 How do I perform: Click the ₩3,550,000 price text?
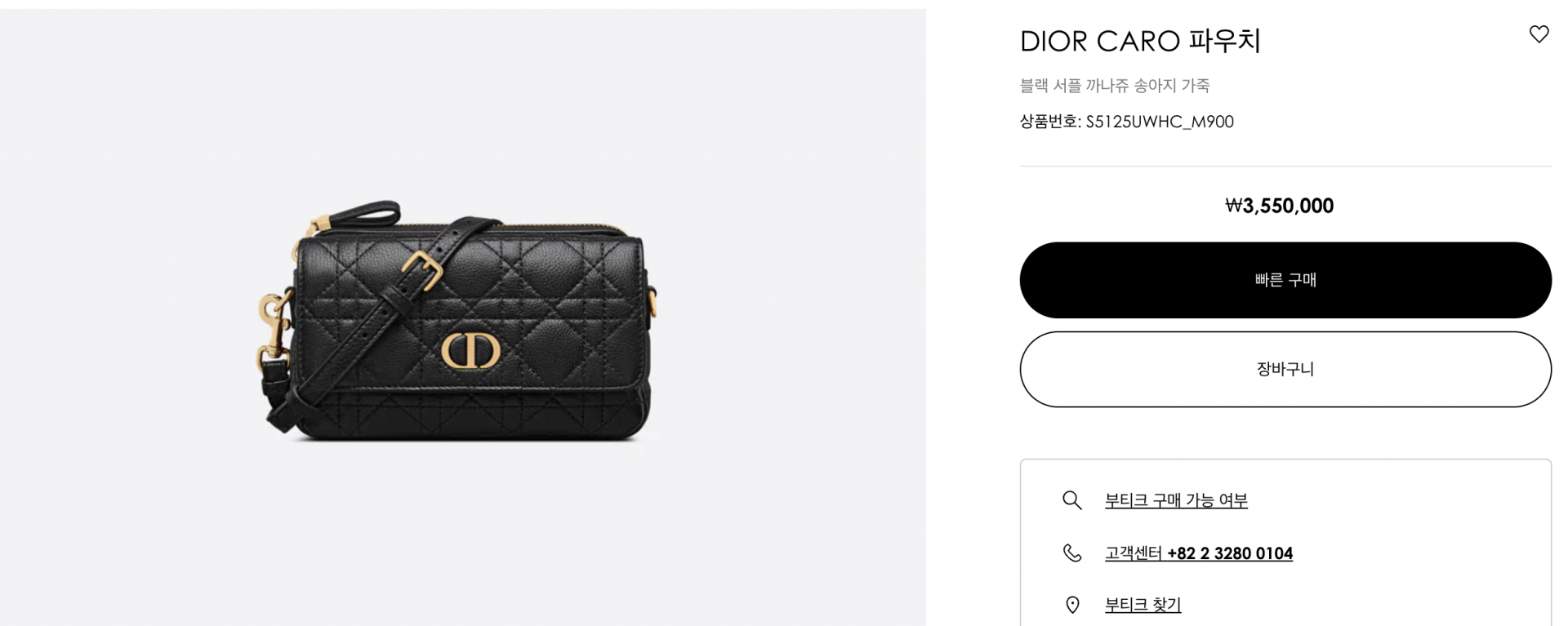pyautogui.click(x=1280, y=206)
